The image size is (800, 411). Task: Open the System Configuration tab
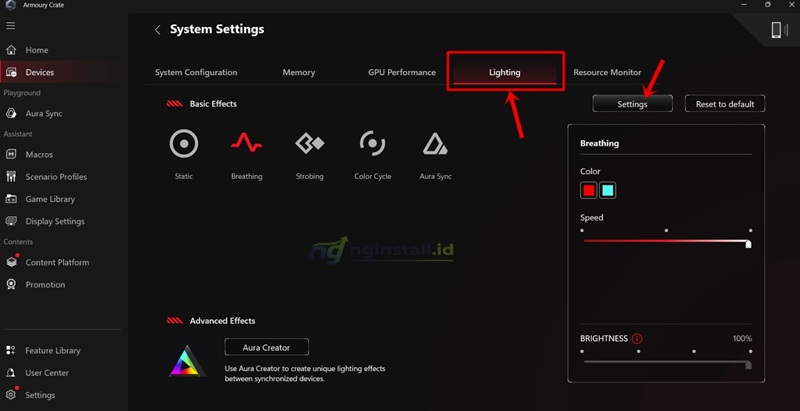point(196,72)
